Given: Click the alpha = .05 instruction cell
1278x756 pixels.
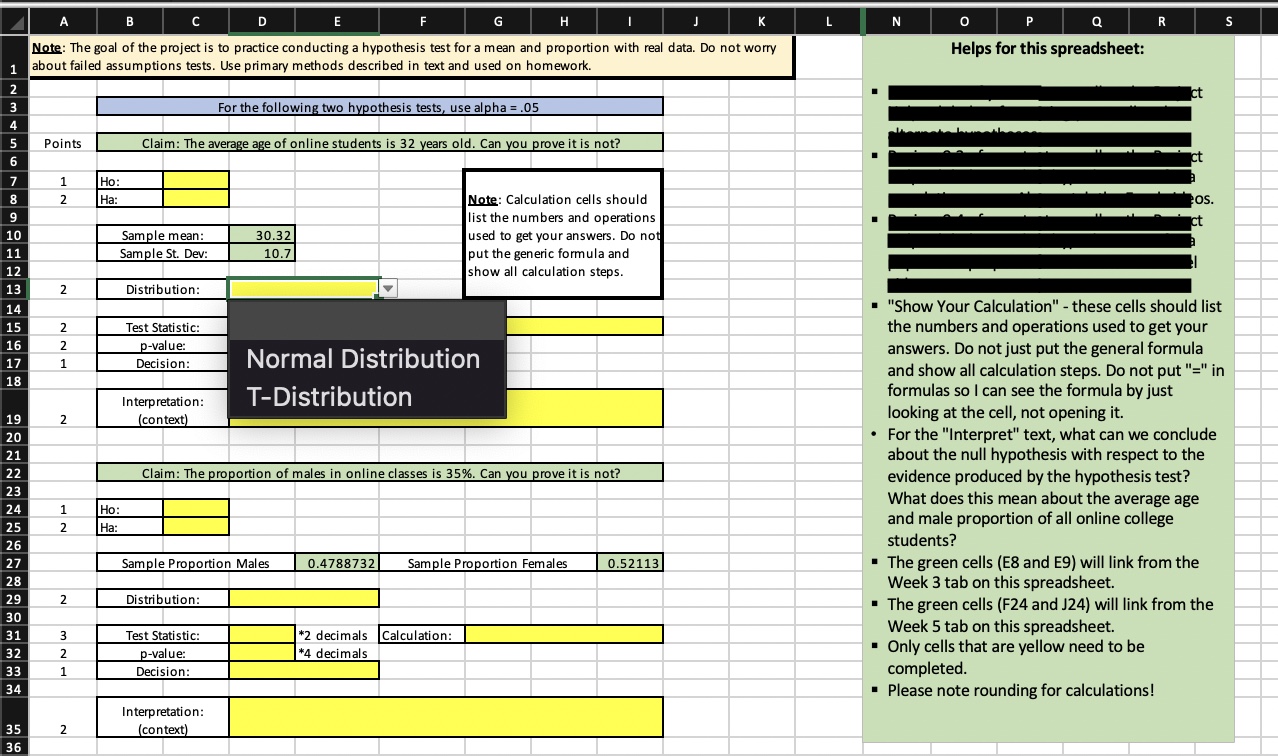Looking at the screenshot, I should [x=380, y=107].
